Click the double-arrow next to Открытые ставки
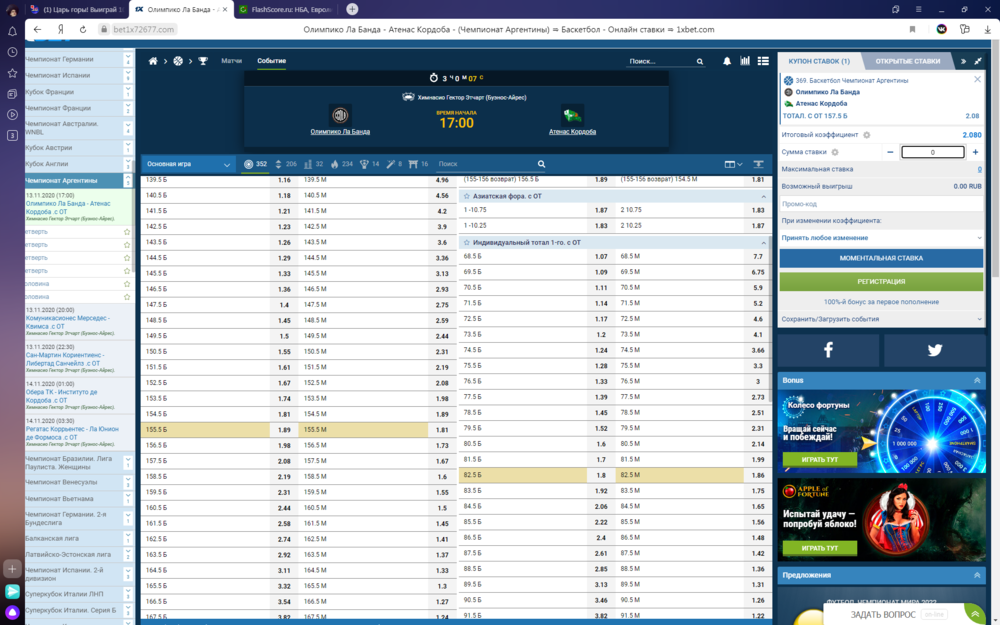 [x=963, y=61]
